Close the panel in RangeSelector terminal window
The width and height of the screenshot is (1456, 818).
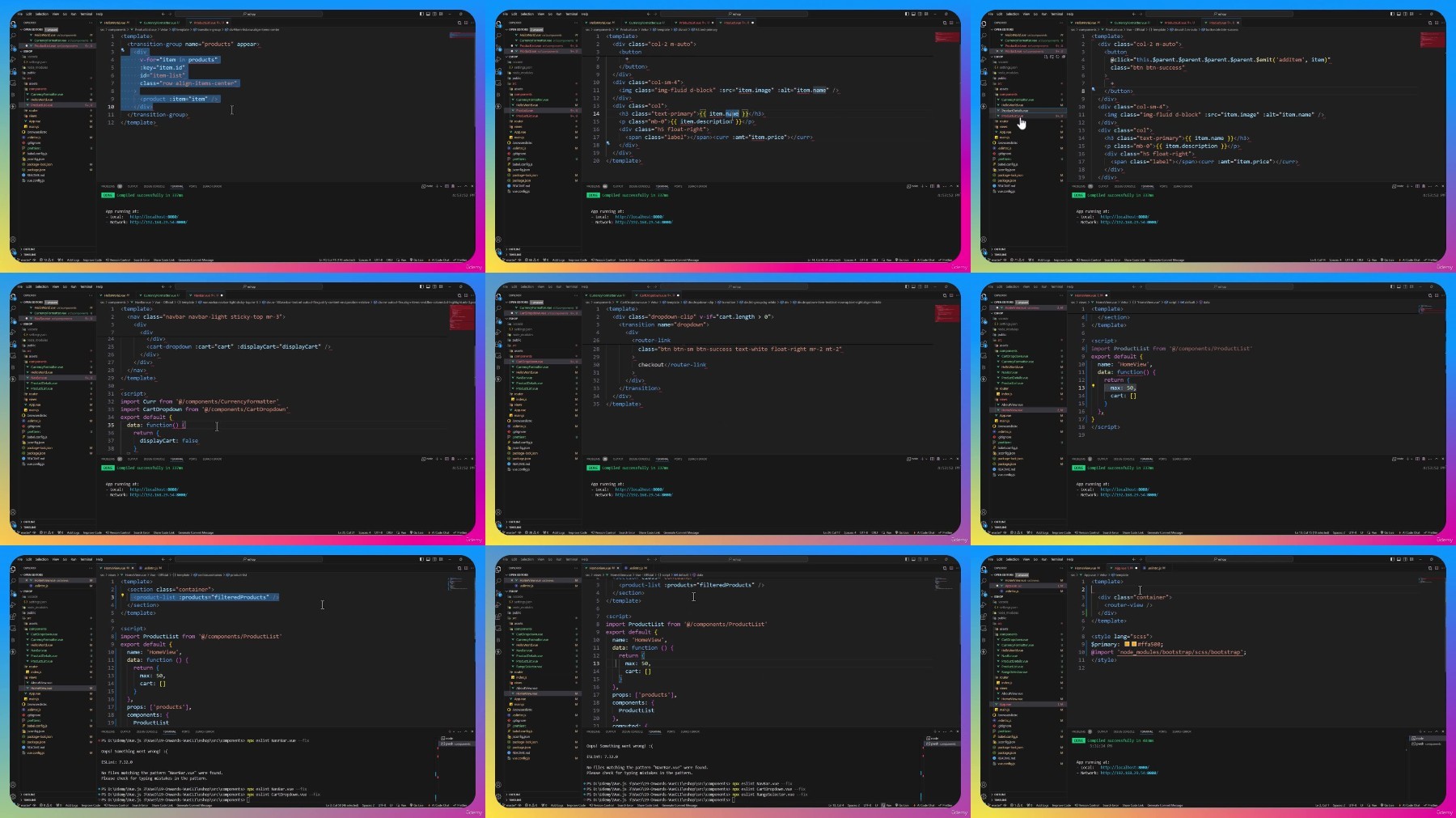[x=958, y=731]
